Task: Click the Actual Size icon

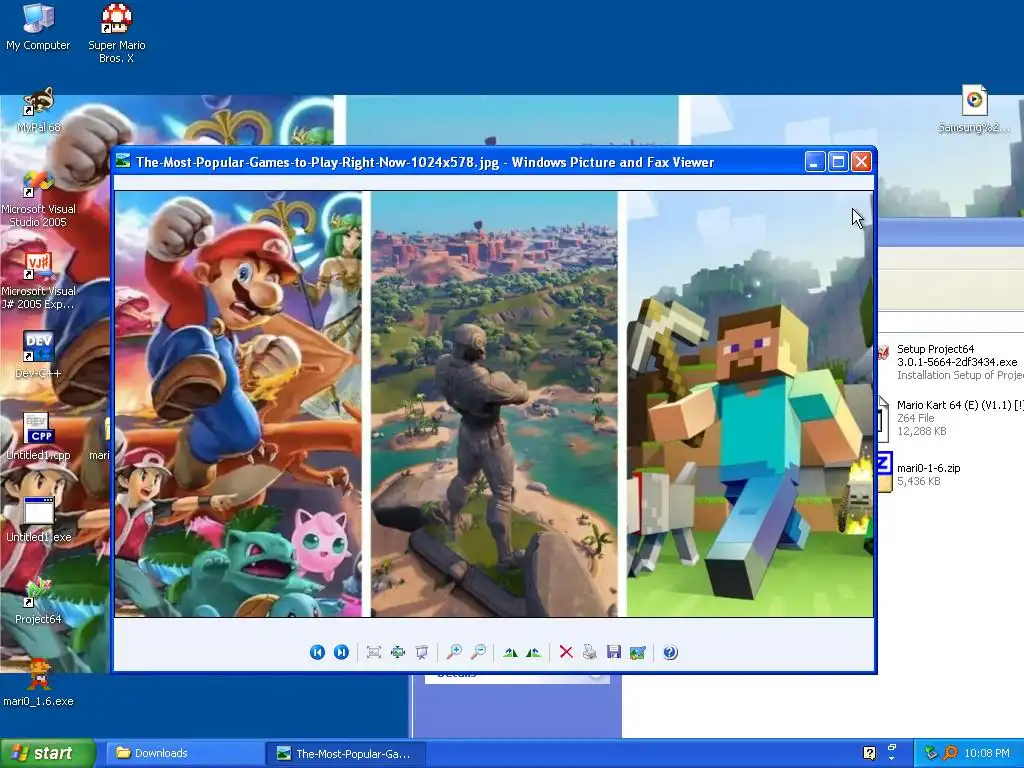Action: coord(398,652)
